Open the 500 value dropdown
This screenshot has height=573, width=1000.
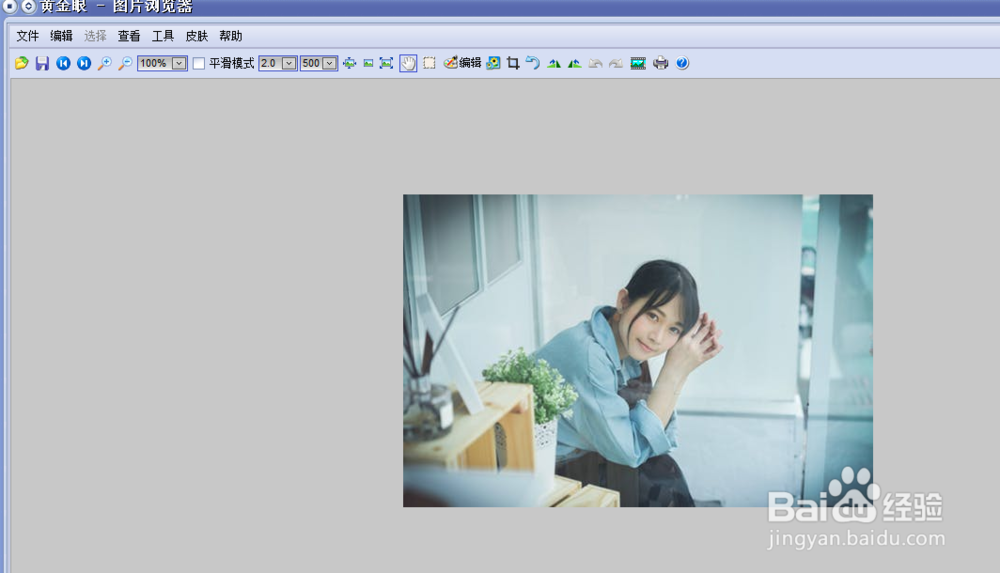tap(330, 63)
